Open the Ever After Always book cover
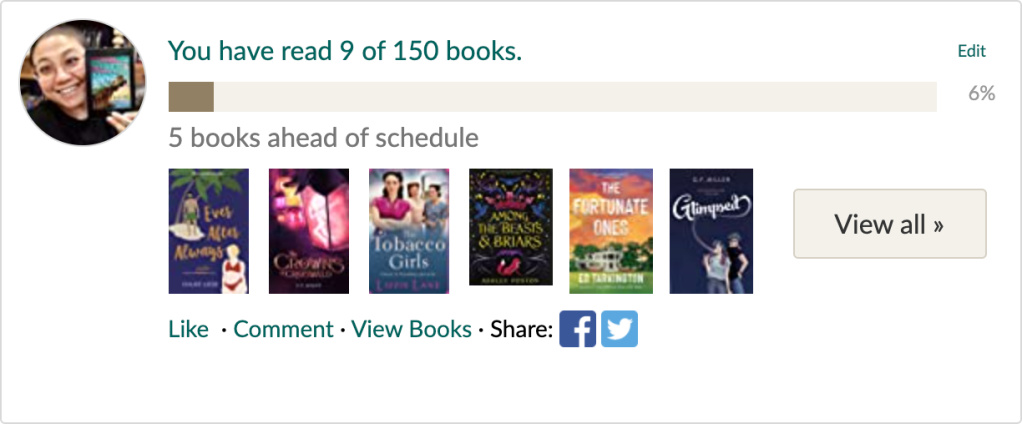The image size is (1022, 424). (209, 231)
